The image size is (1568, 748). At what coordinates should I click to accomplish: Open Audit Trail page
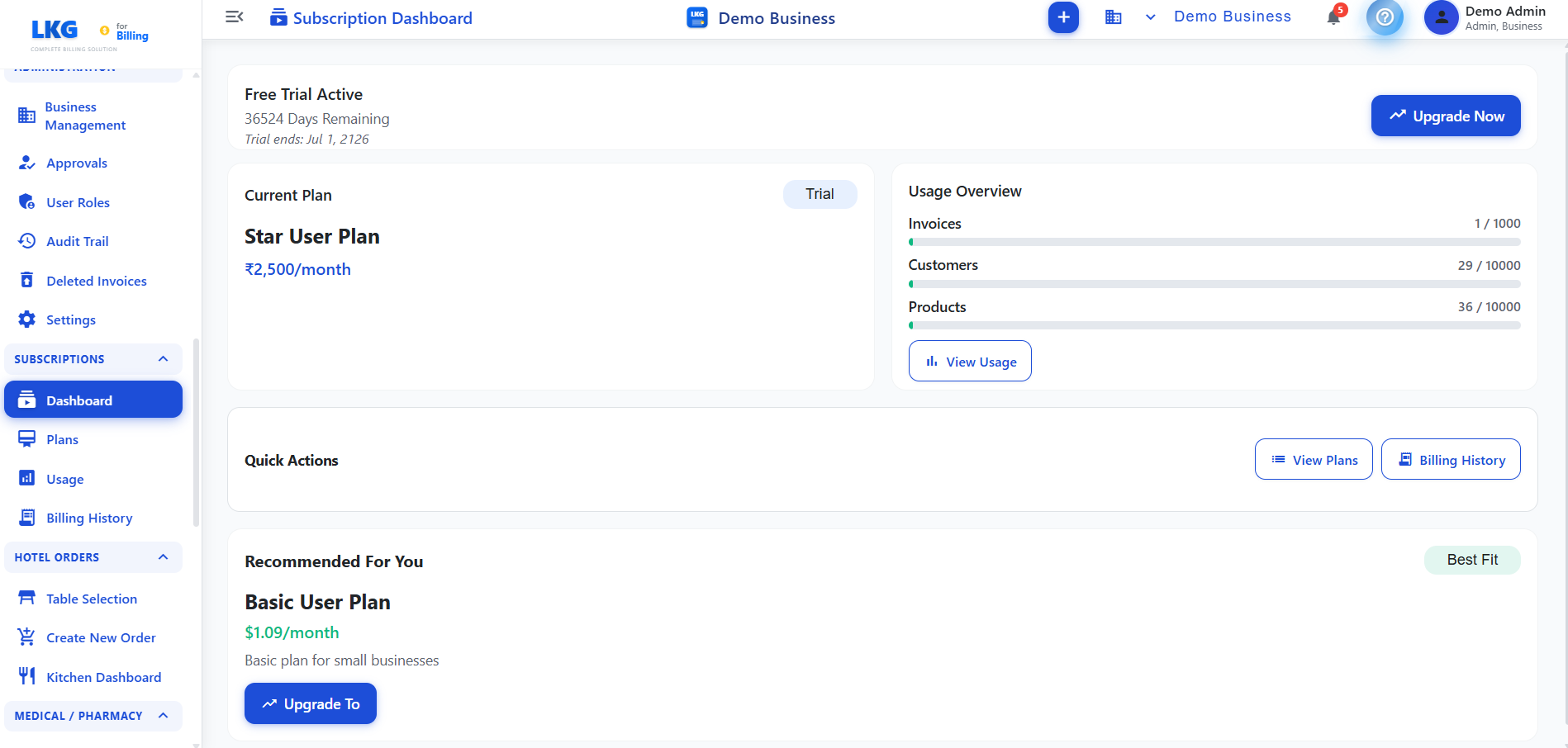[93, 241]
